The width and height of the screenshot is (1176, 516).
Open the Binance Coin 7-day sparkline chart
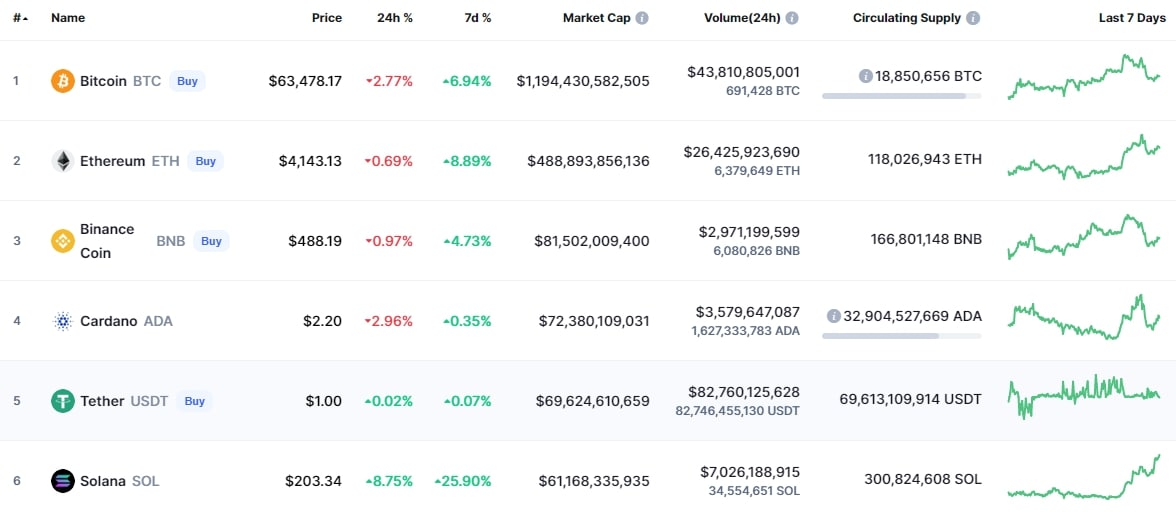(1084, 237)
